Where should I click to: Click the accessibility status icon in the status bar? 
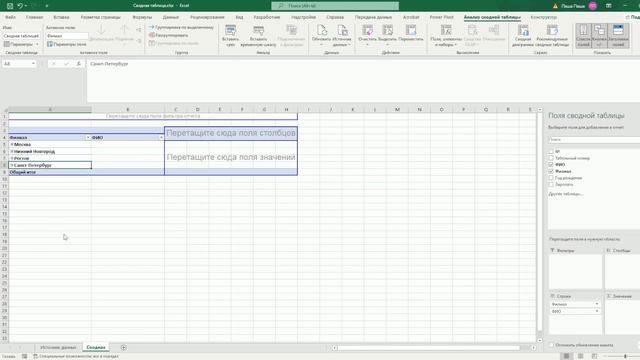(x=36, y=356)
